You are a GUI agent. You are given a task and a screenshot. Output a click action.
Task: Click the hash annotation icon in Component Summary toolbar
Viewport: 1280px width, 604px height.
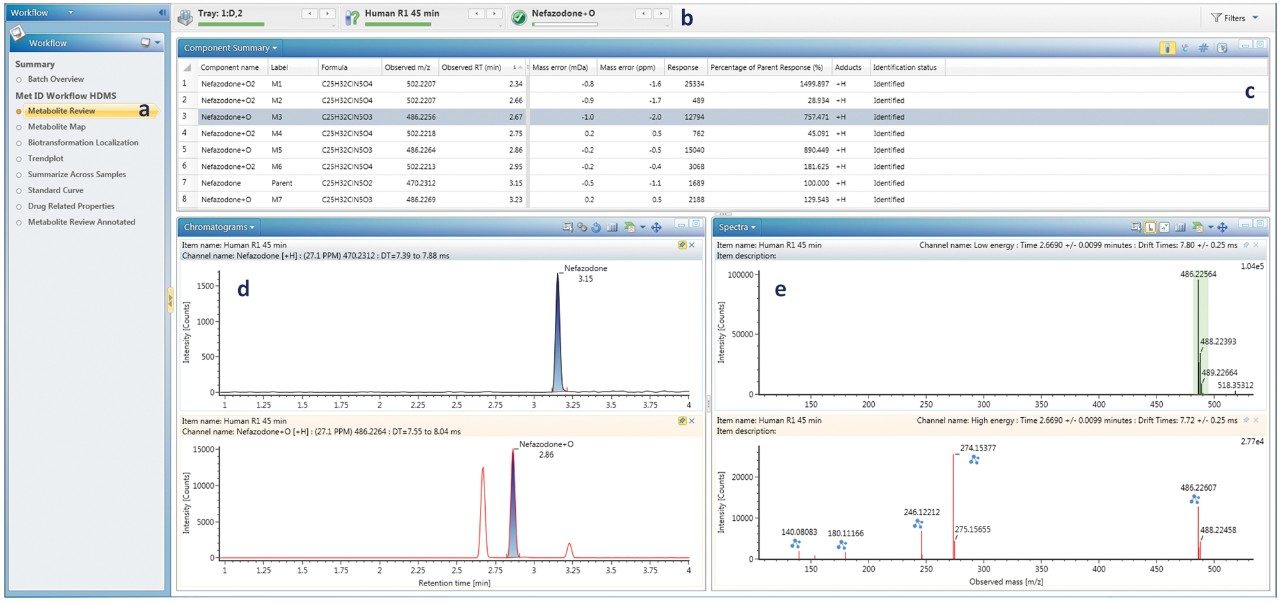tap(1203, 47)
